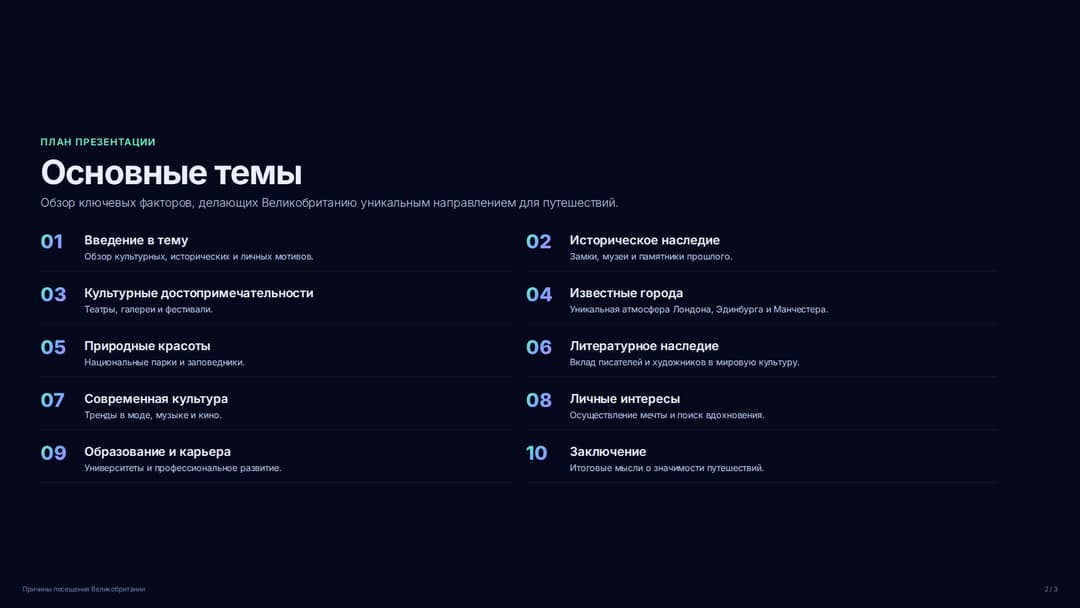The image size is (1080, 608).
Task: Select "Культурные достопримечательности" item
Action: click(198, 293)
